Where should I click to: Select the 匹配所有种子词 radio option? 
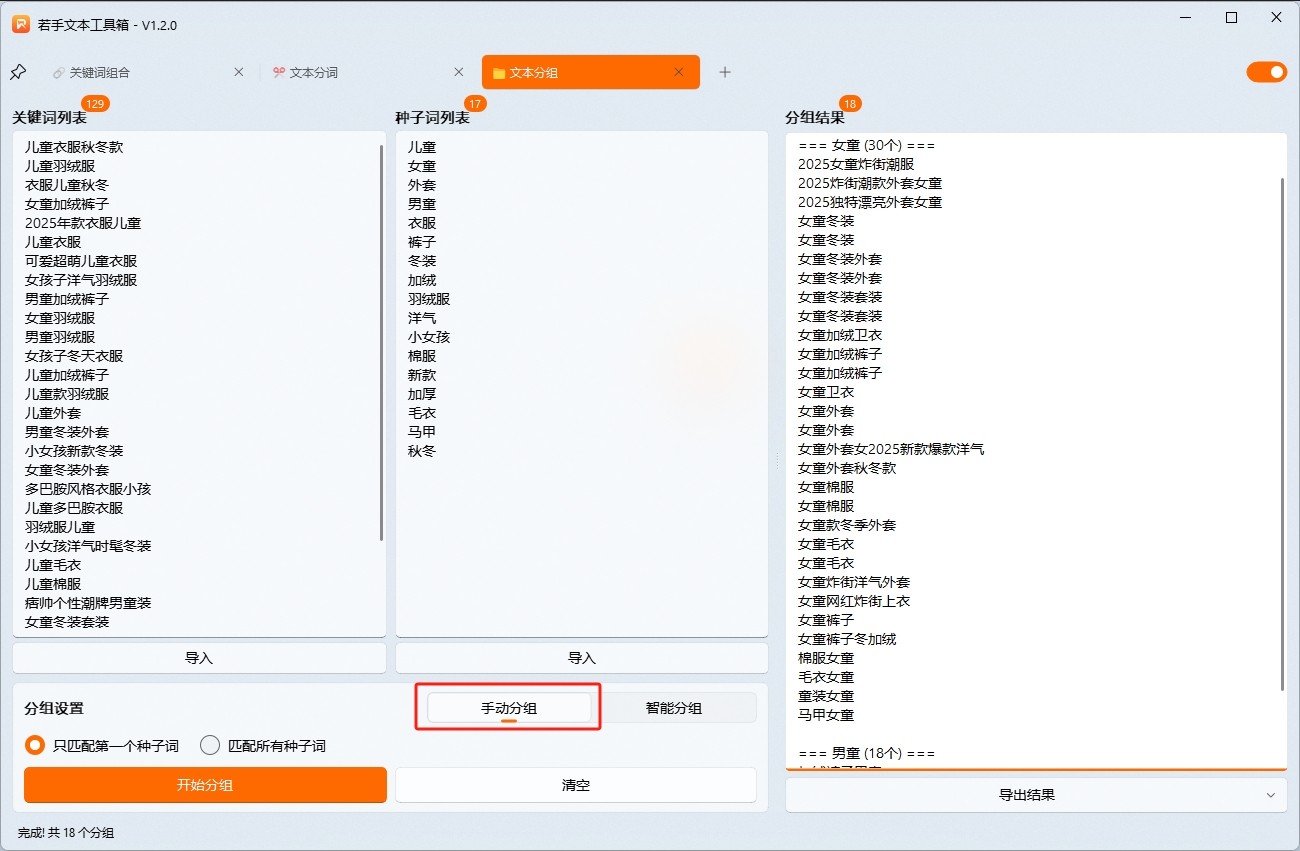[x=209, y=744]
